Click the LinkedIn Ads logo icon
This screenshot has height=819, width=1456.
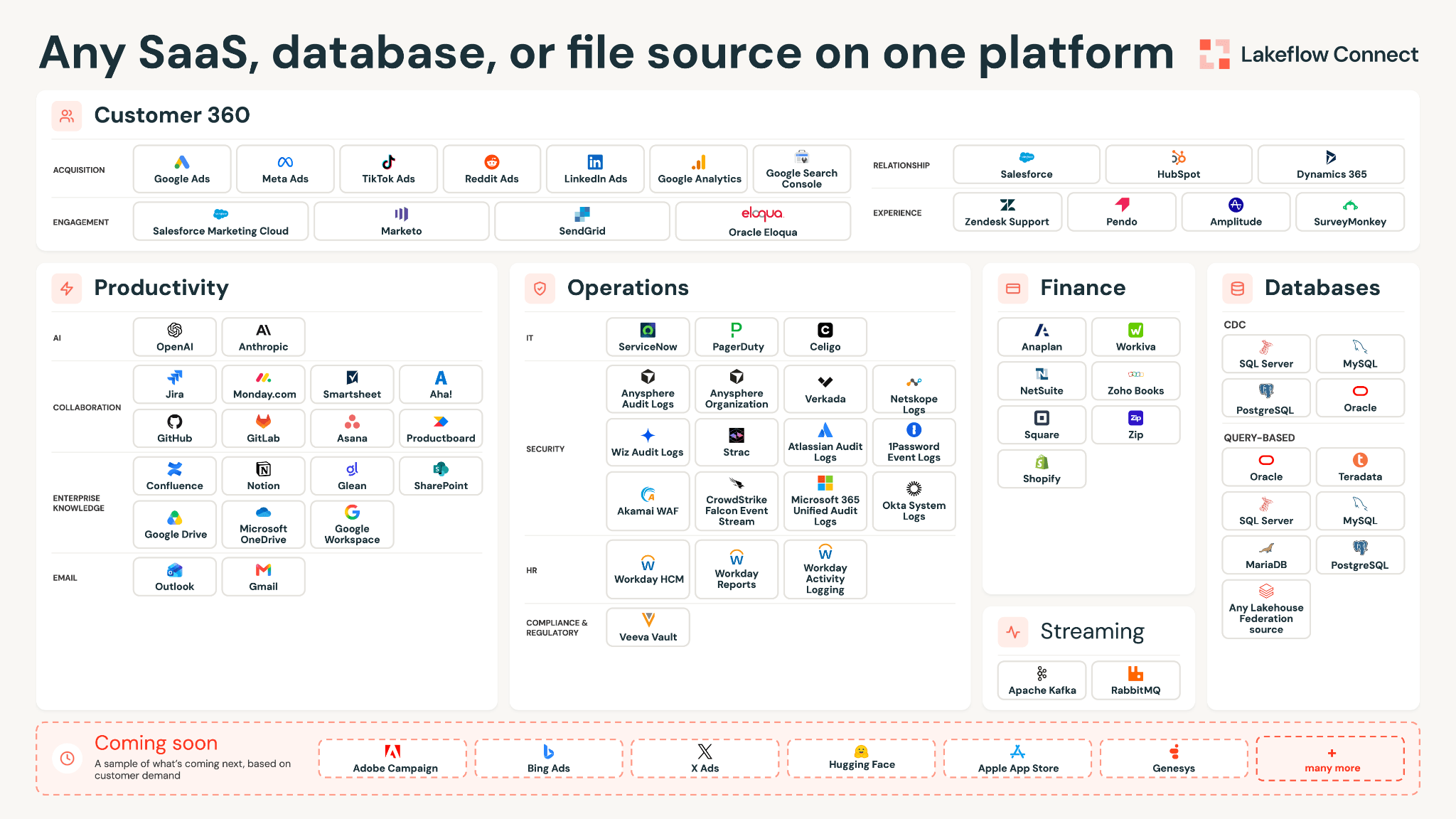[x=595, y=162]
